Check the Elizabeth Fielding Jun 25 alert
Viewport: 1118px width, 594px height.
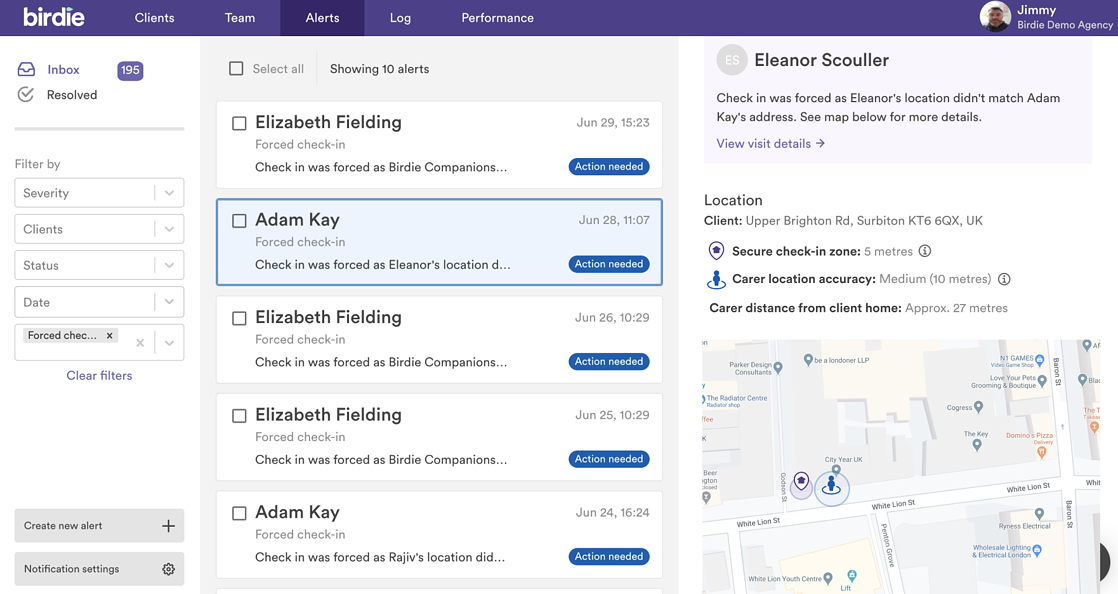coord(240,416)
